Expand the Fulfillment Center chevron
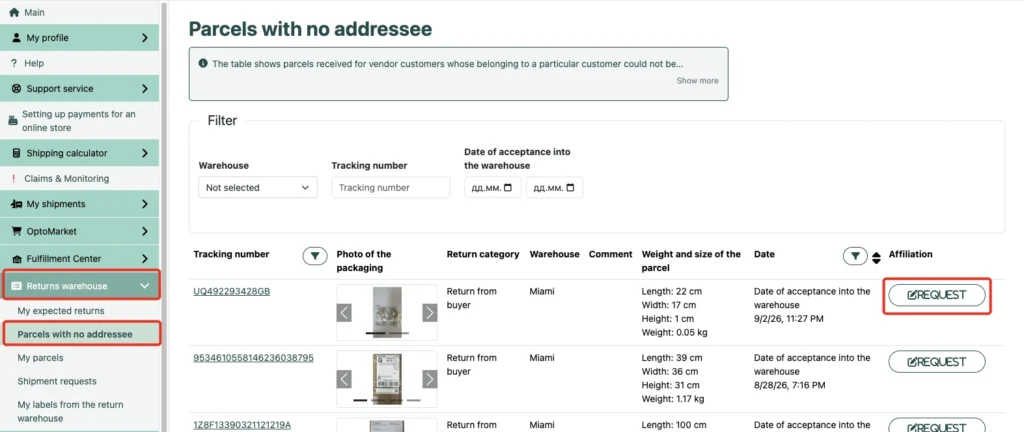Screen dimensions: 1024x432 point(145,259)
